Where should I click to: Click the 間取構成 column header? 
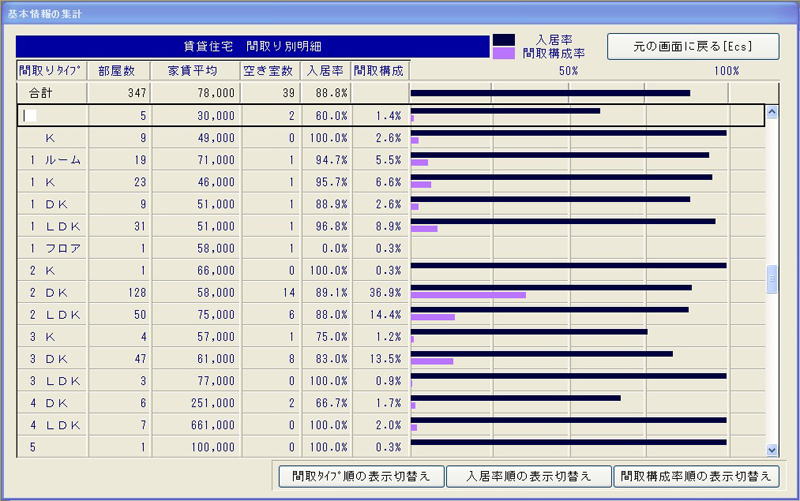click(380, 71)
